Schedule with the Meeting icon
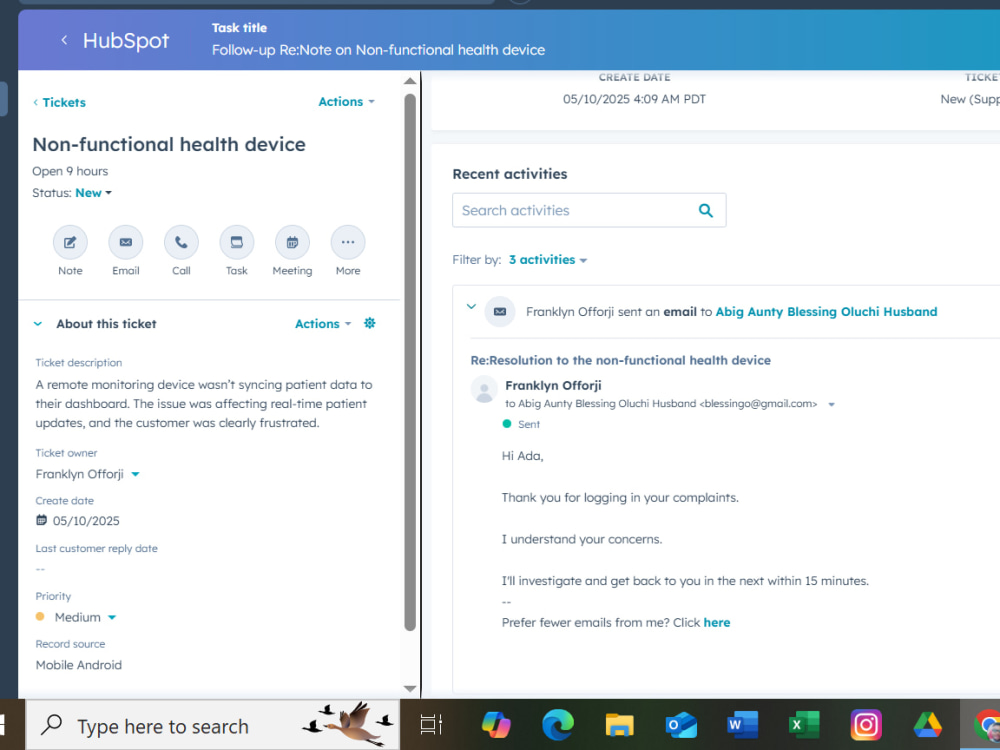The width and height of the screenshot is (1000, 750). tap(292, 242)
